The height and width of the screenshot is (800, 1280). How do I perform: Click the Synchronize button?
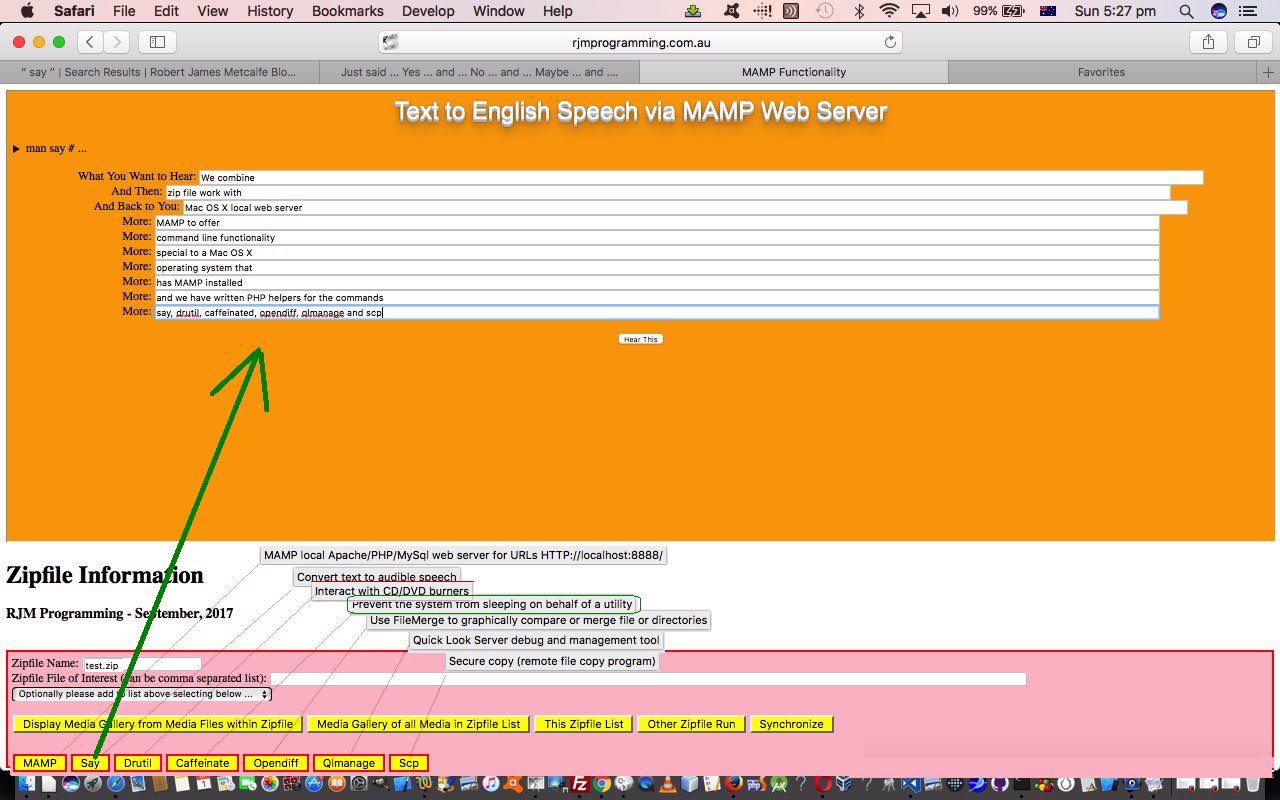[791, 724]
